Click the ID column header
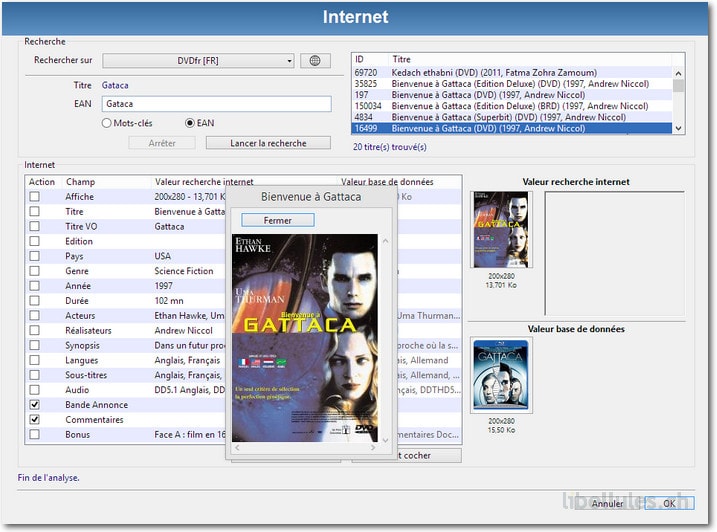Screen dimensions: 717x532 pos(370,59)
